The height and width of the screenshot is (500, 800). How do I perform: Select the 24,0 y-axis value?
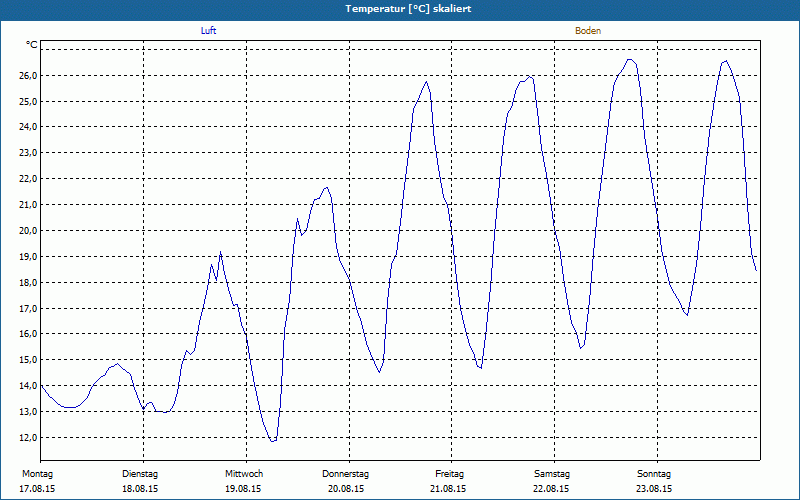[28, 127]
